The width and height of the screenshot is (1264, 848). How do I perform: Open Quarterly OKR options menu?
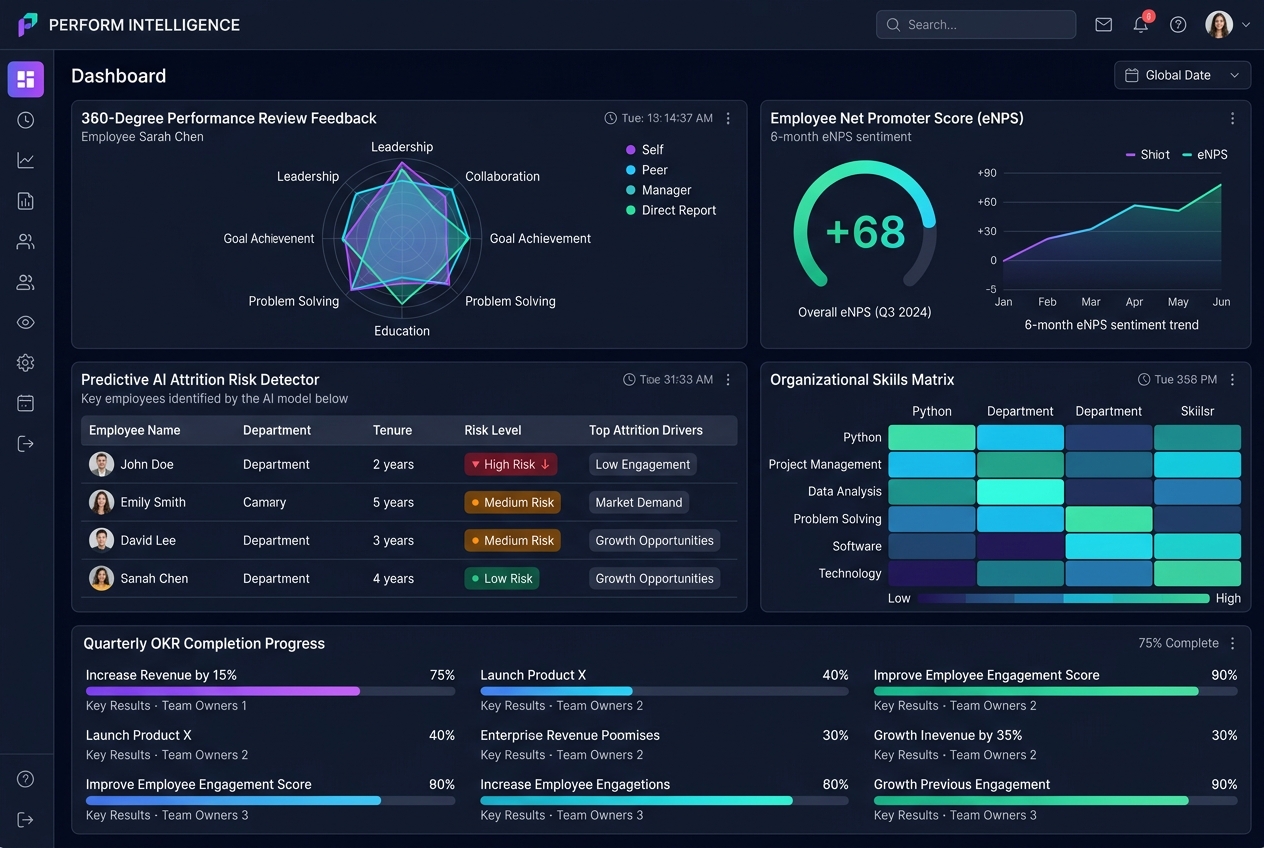click(1232, 644)
